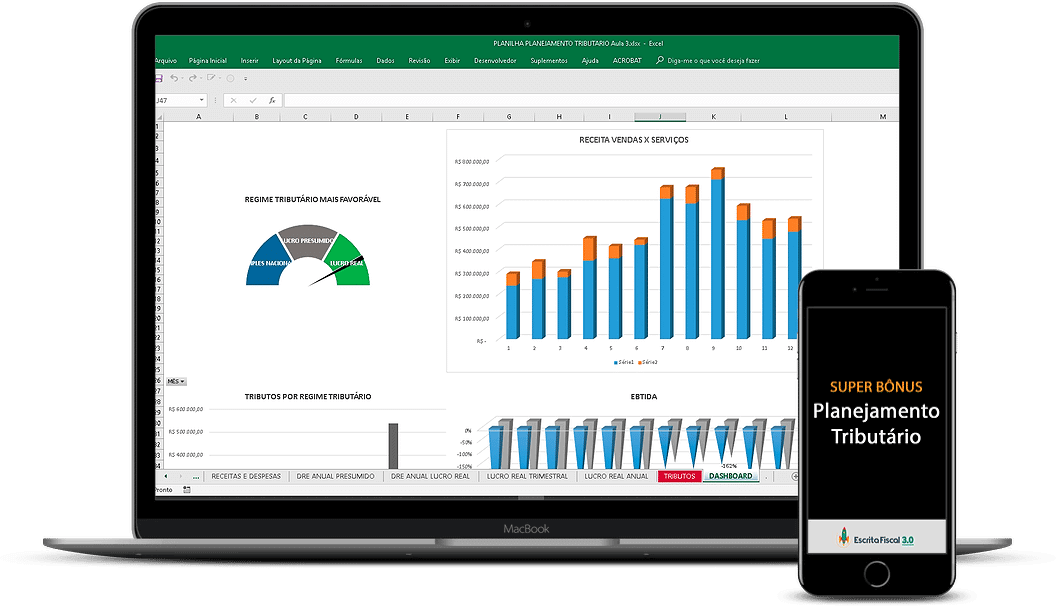Select the DRE ANUAL PRESUMIDO sheet tab
Image resolution: width=1056 pixels, height=606 pixels.
335,476
